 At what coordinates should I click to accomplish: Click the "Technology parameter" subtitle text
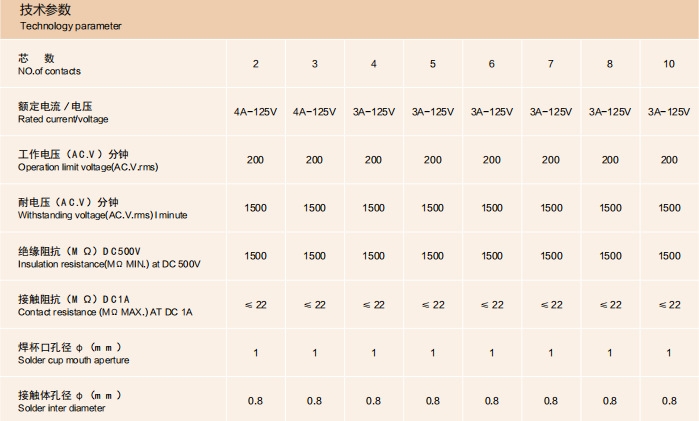click(x=70, y=26)
